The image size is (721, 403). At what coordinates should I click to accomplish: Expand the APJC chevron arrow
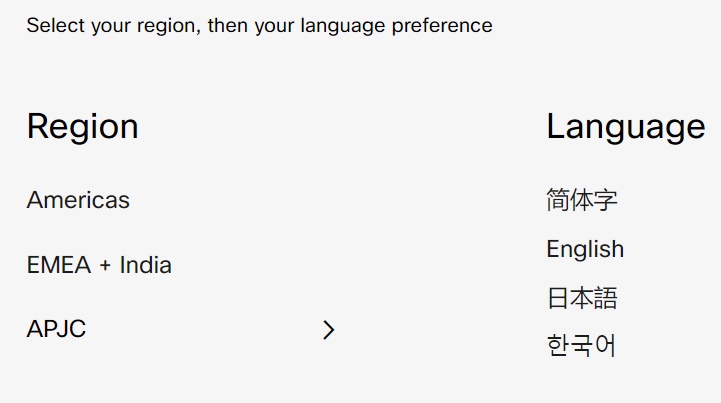pyautogui.click(x=328, y=330)
